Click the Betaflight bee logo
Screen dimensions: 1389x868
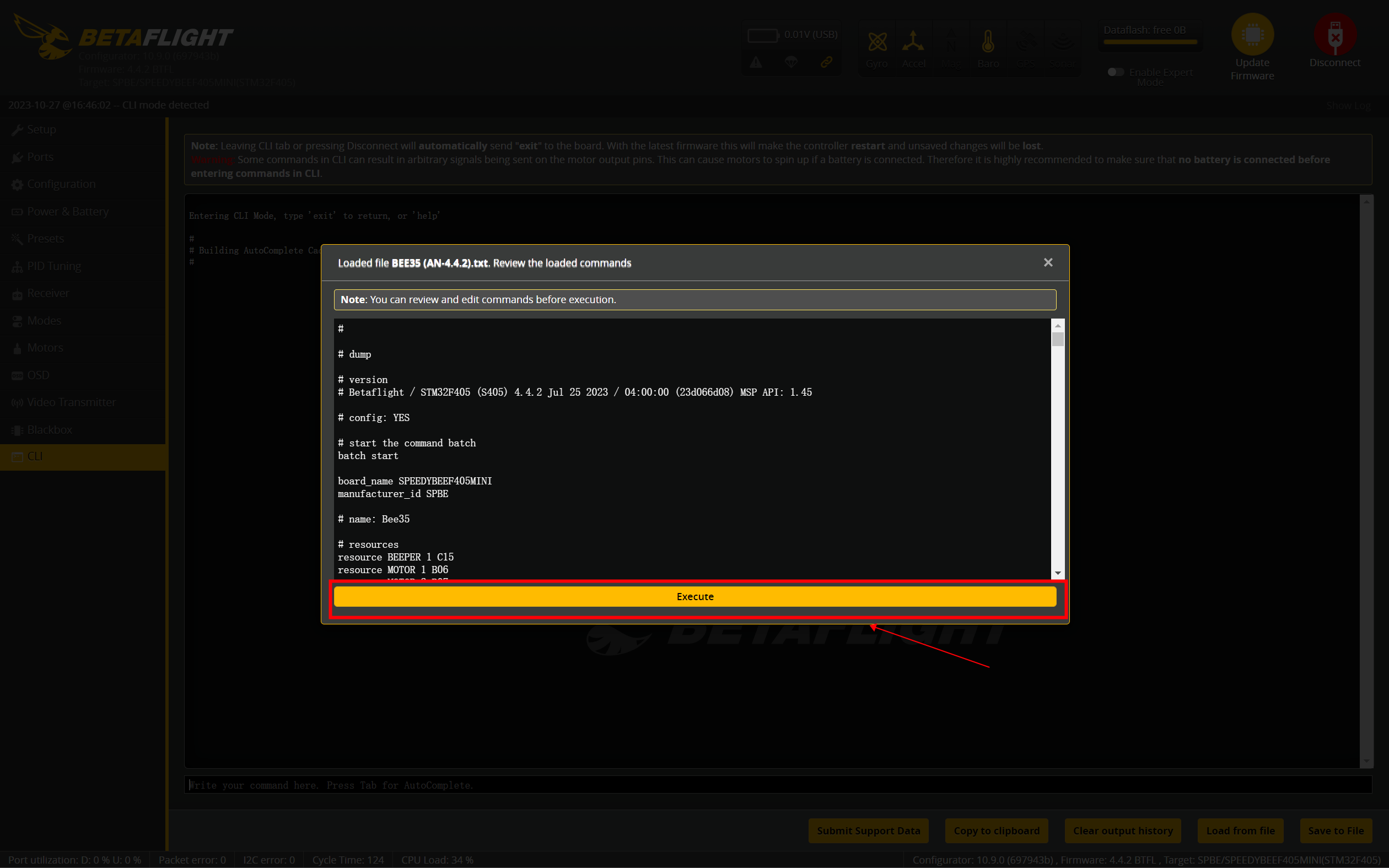(x=42, y=36)
